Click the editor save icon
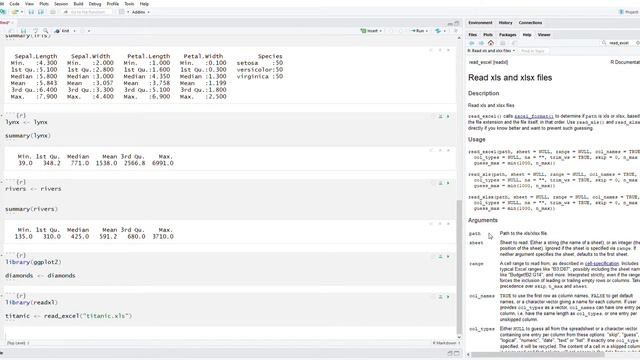 [x=23, y=31]
